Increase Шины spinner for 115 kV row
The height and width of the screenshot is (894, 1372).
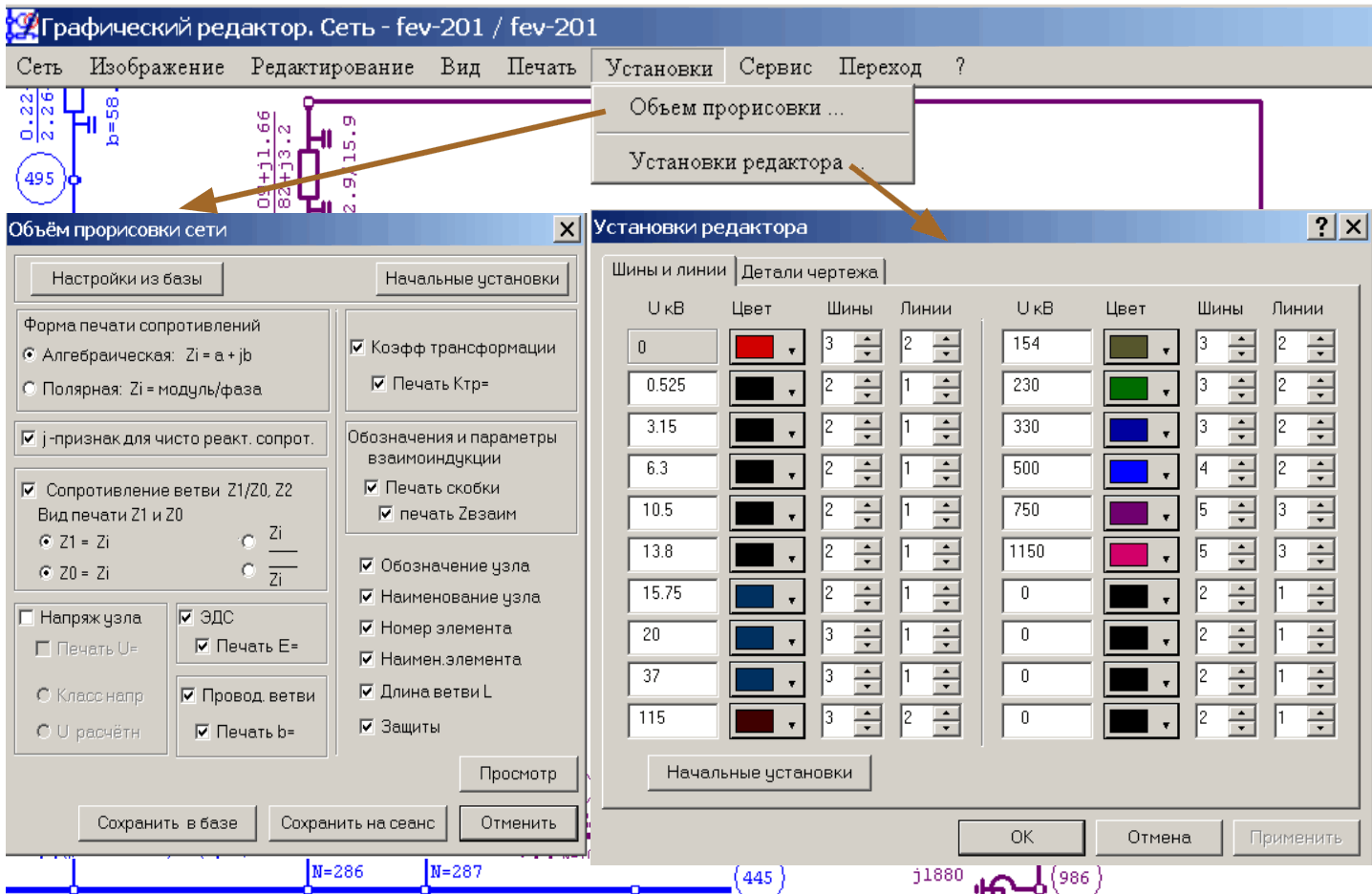tap(867, 712)
